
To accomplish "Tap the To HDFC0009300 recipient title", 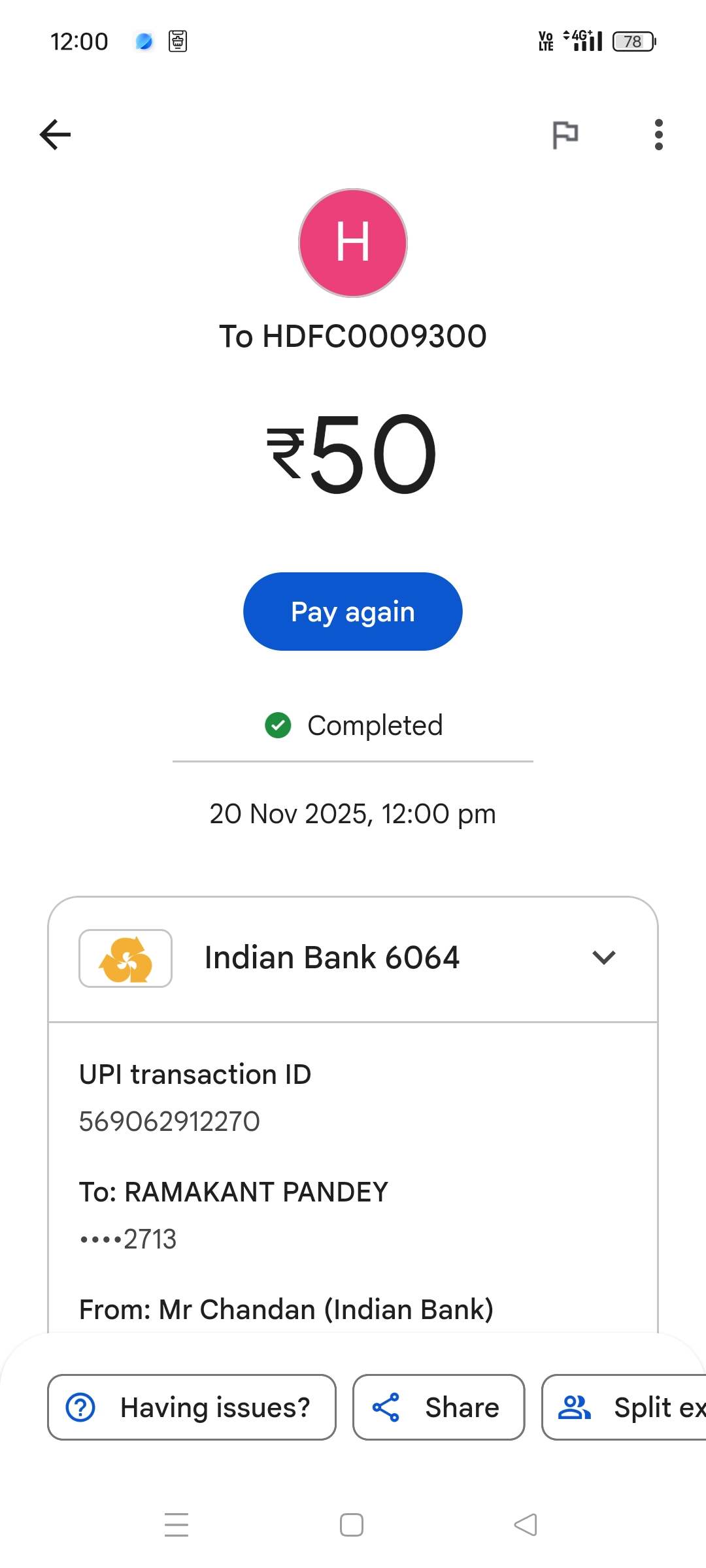I will coord(353,336).
